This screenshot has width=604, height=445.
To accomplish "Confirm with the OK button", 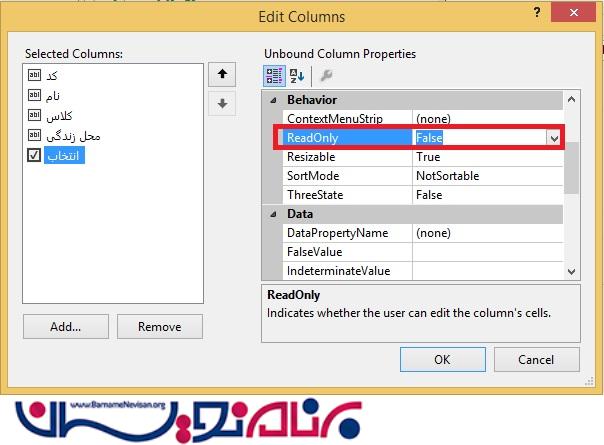I will (443, 359).
